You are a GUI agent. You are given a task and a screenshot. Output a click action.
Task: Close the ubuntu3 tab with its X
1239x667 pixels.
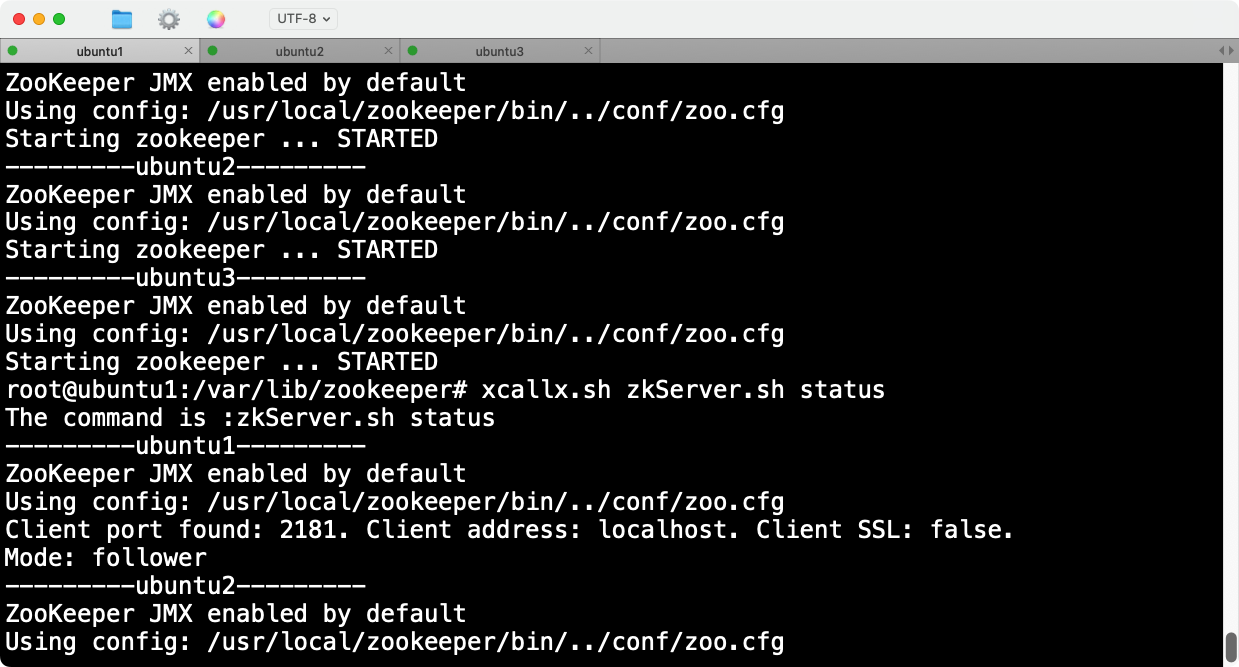pos(588,51)
